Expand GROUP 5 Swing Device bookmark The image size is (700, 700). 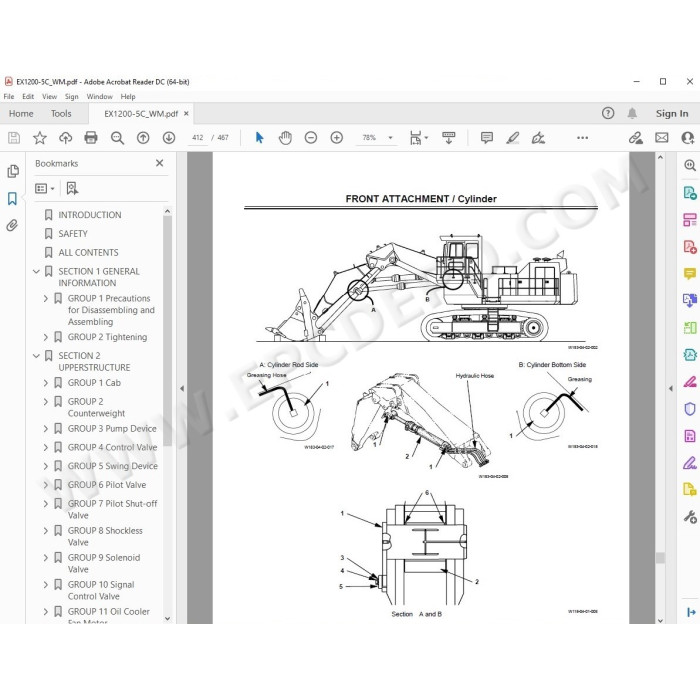point(46,466)
